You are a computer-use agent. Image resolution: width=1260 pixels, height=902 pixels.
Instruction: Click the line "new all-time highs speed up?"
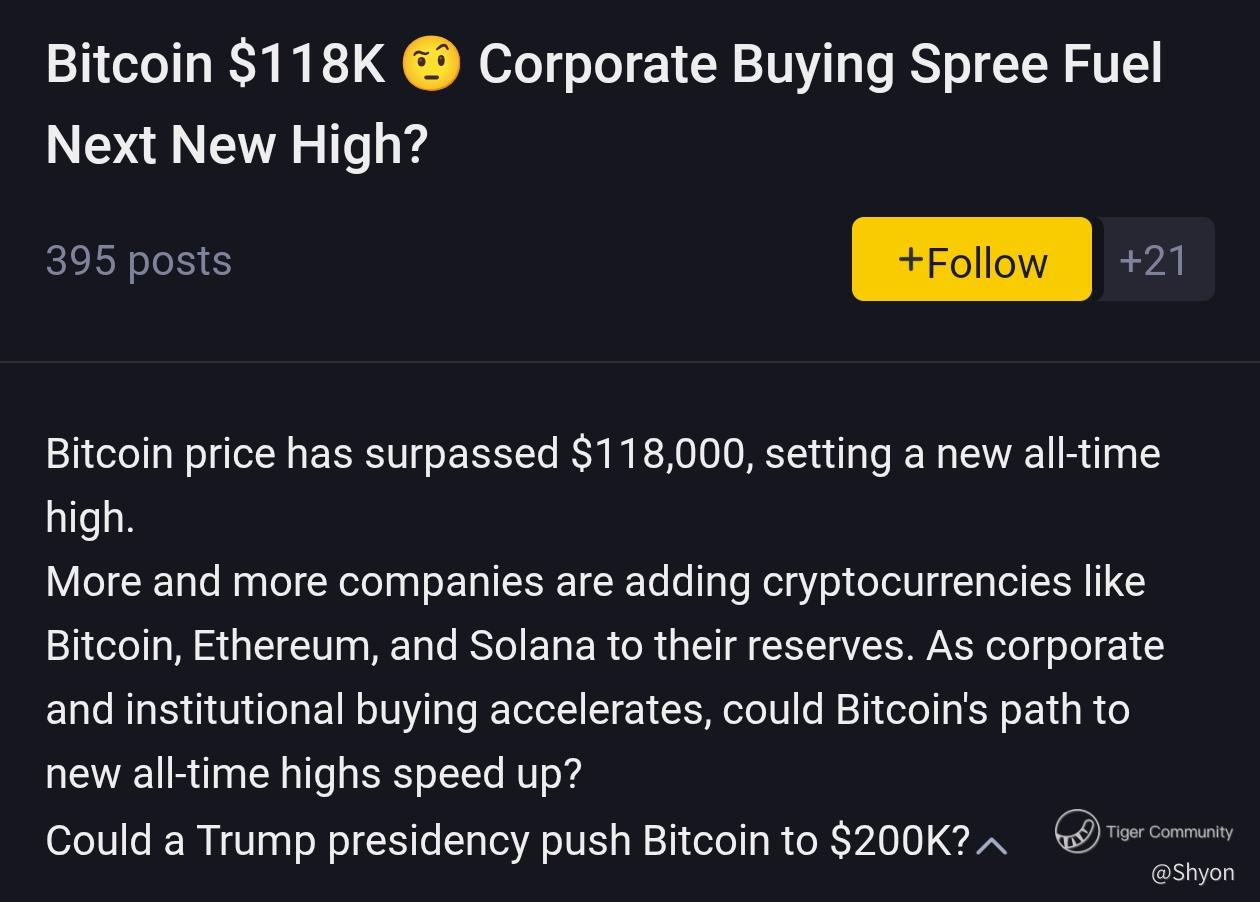pos(313,774)
